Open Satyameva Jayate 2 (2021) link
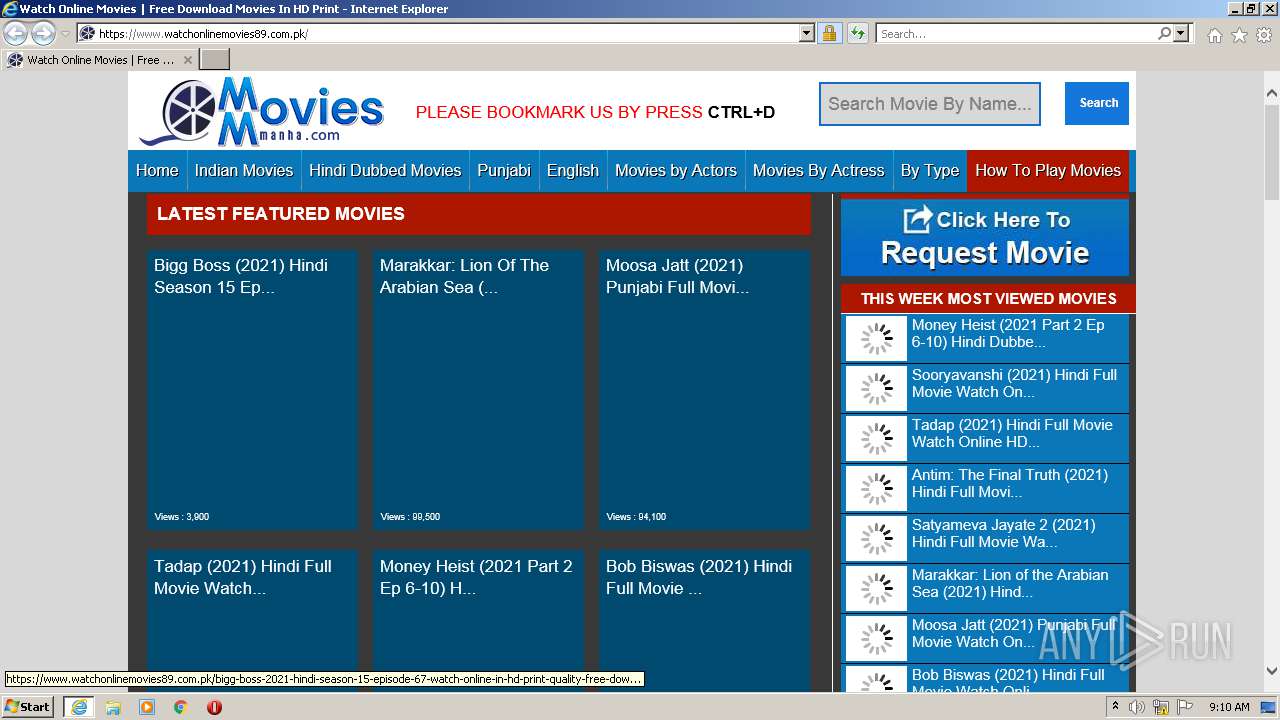Viewport: 1280px width, 720px height. (1003, 533)
